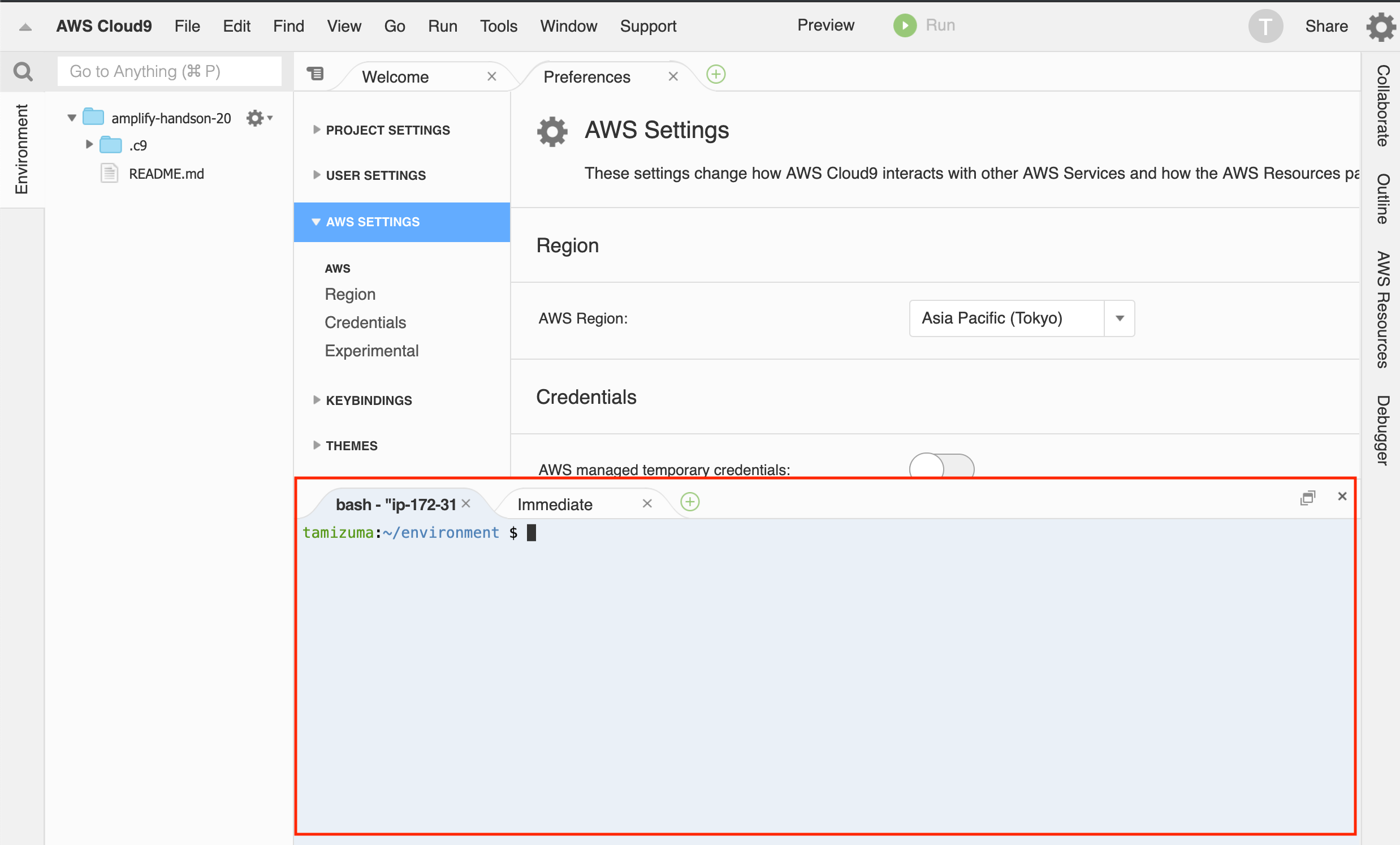Close the Immediate tab
This screenshot has width=1400, height=845.
647,503
